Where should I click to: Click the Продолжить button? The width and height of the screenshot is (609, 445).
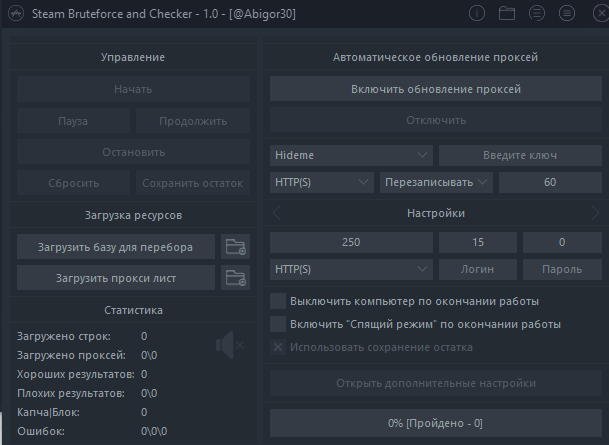[x=193, y=121]
